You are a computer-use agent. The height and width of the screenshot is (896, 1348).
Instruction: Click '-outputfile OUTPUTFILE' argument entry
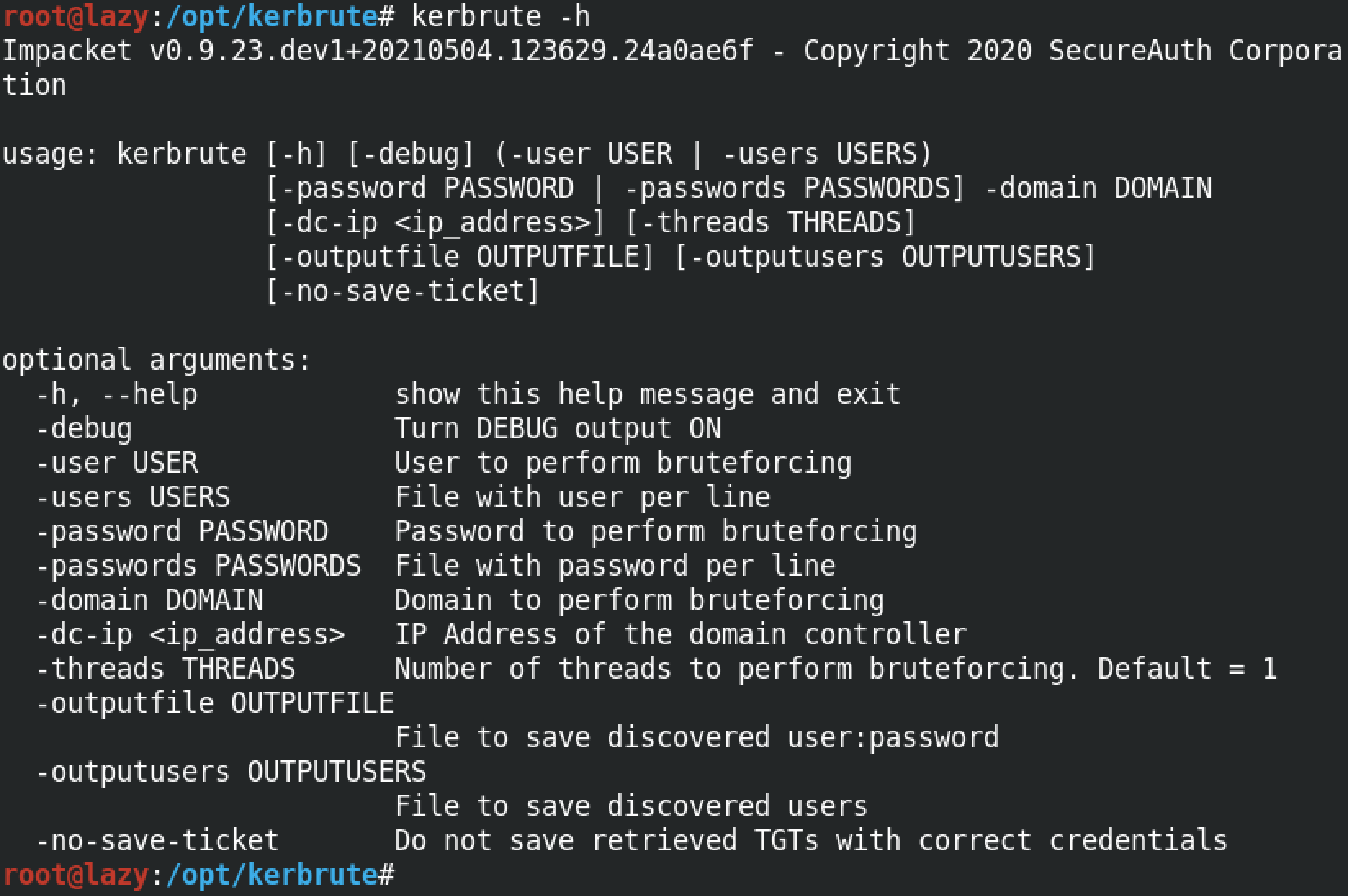pos(214,703)
